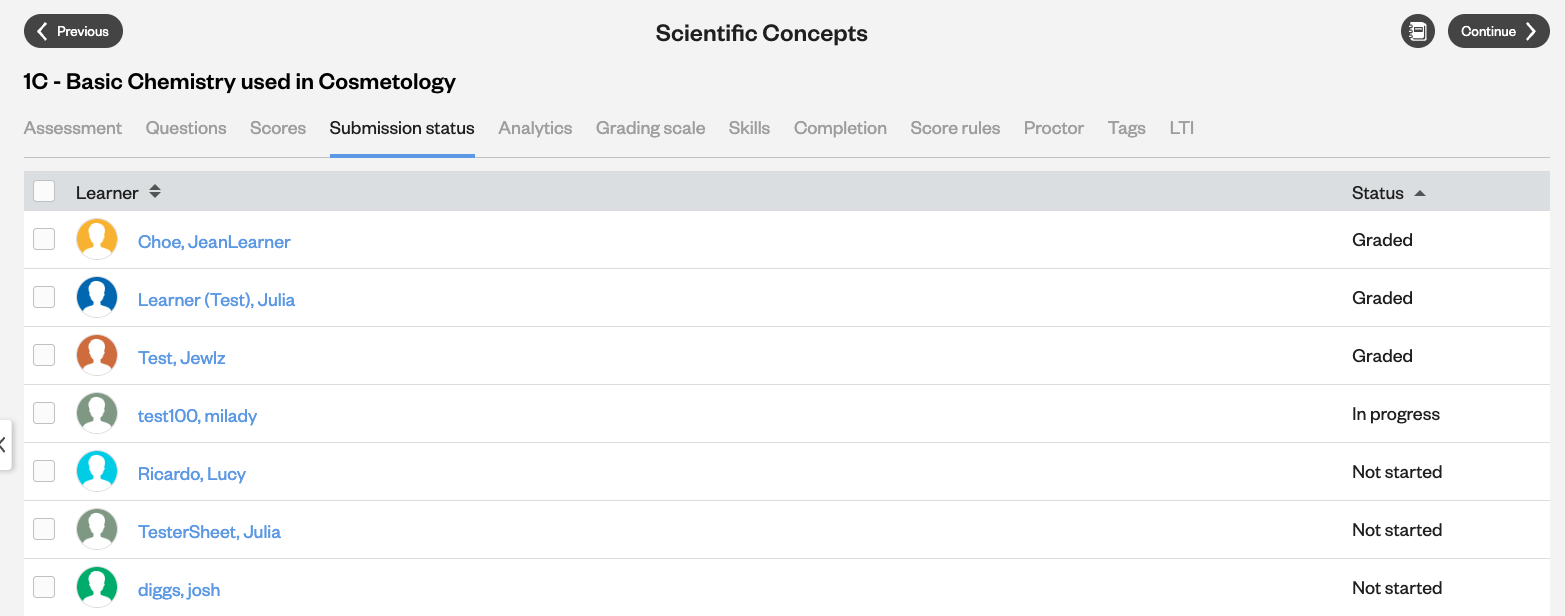This screenshot has height=616, width=1565.
Task: Tick the select-all checkbox in header
Action: point(44,191)
